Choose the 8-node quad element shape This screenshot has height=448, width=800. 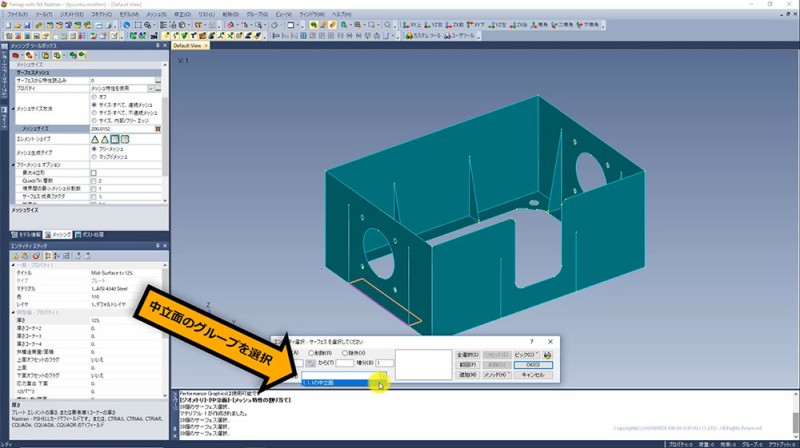click(x=125, y=139)
